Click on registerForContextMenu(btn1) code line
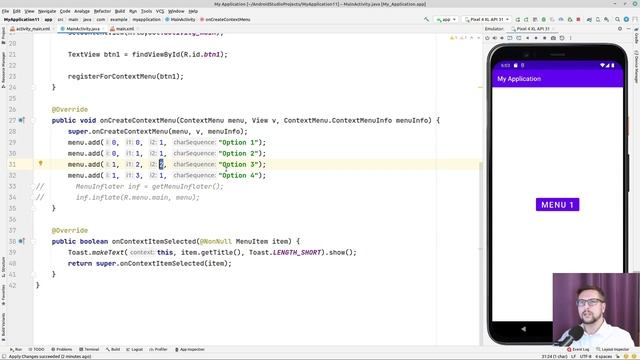This screenshot has width=640, height=360. click(126, 76)
